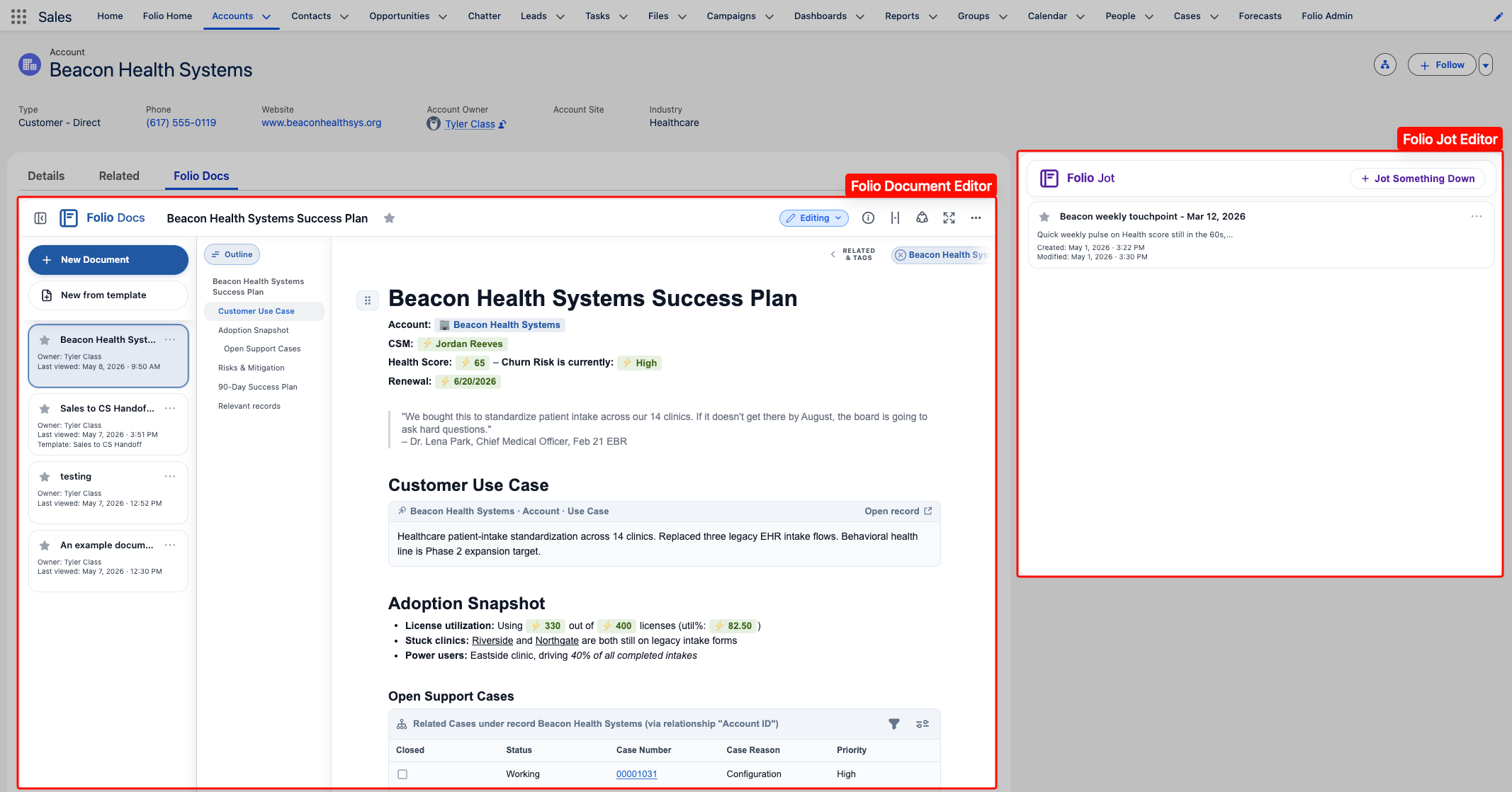Click the Folio Docs logo icon
This screenshot has width=1512, height=792.
point(69,218)
